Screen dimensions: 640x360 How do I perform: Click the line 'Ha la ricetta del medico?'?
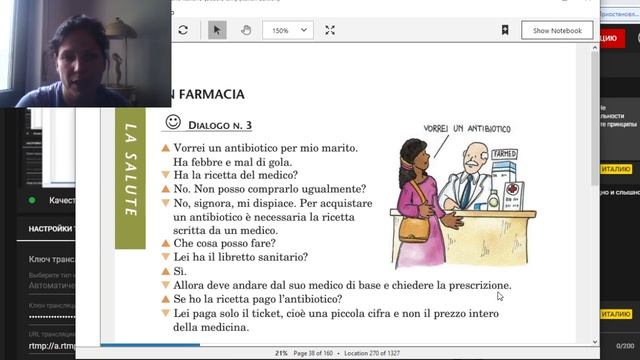pyautogui.click(x=236, y=175)
